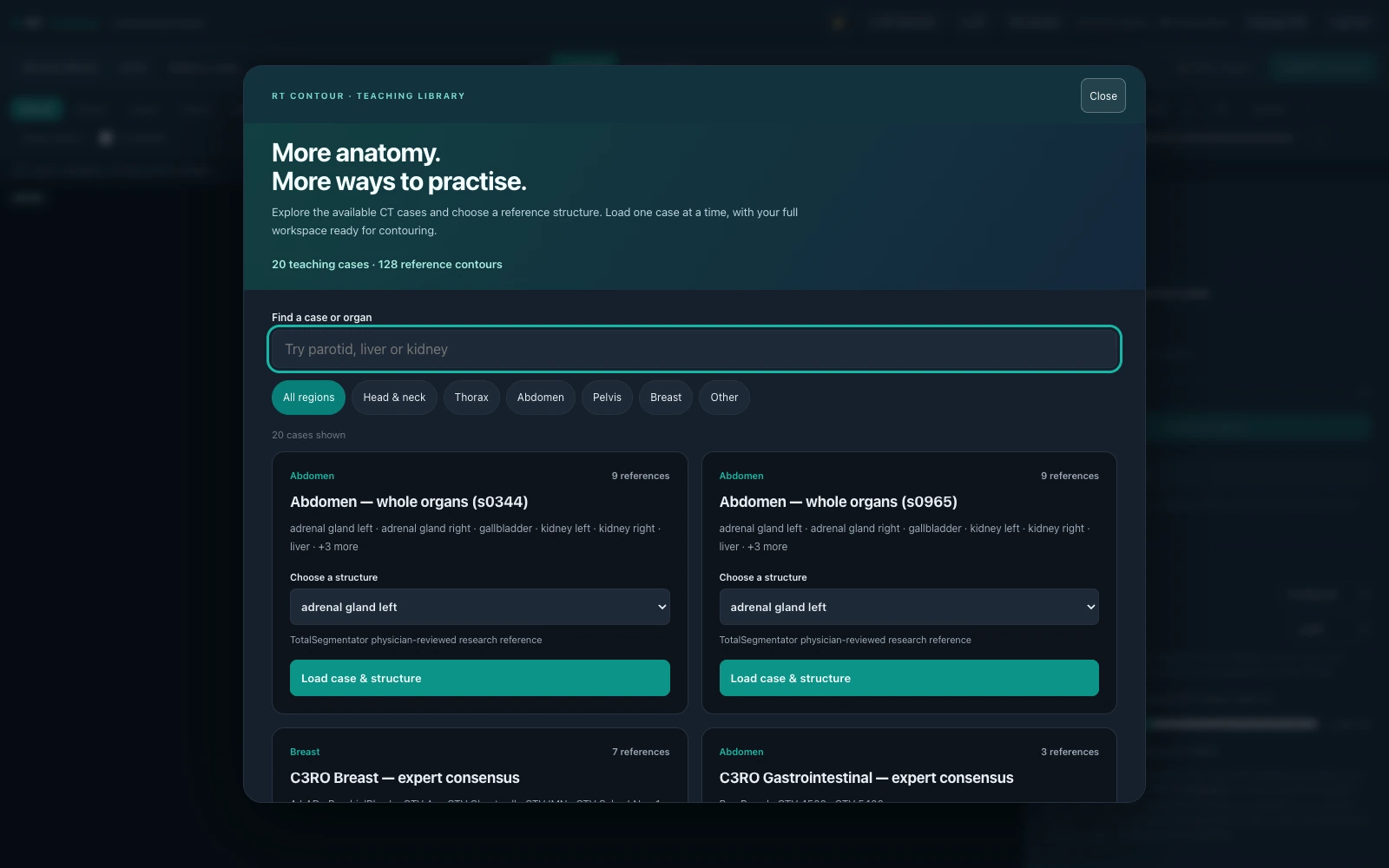Click the 'Abdomen — whole organs (s0344)' title
Image resolution: width=1389 pixels, height=868 pixels.
pos(409,502)
